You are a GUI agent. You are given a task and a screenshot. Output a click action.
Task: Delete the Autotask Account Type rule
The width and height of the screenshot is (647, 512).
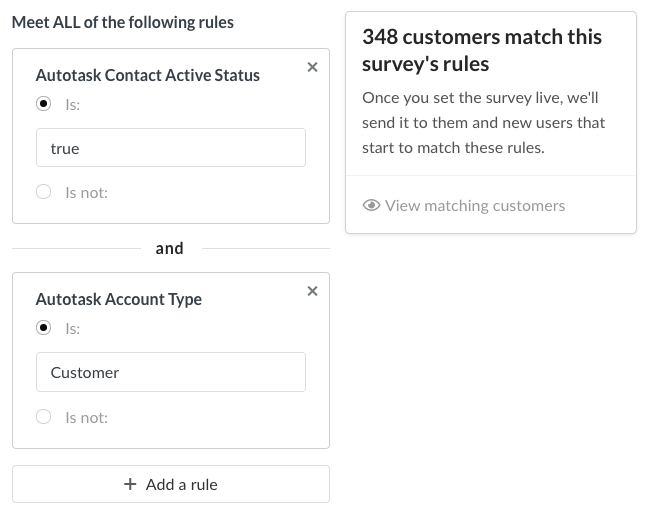click(x=312, y=291)
